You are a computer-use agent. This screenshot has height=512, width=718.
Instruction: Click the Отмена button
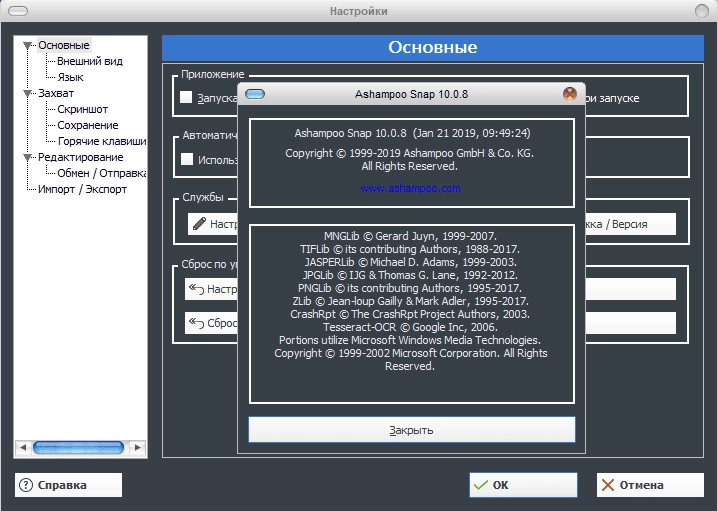tap(650, 485)
